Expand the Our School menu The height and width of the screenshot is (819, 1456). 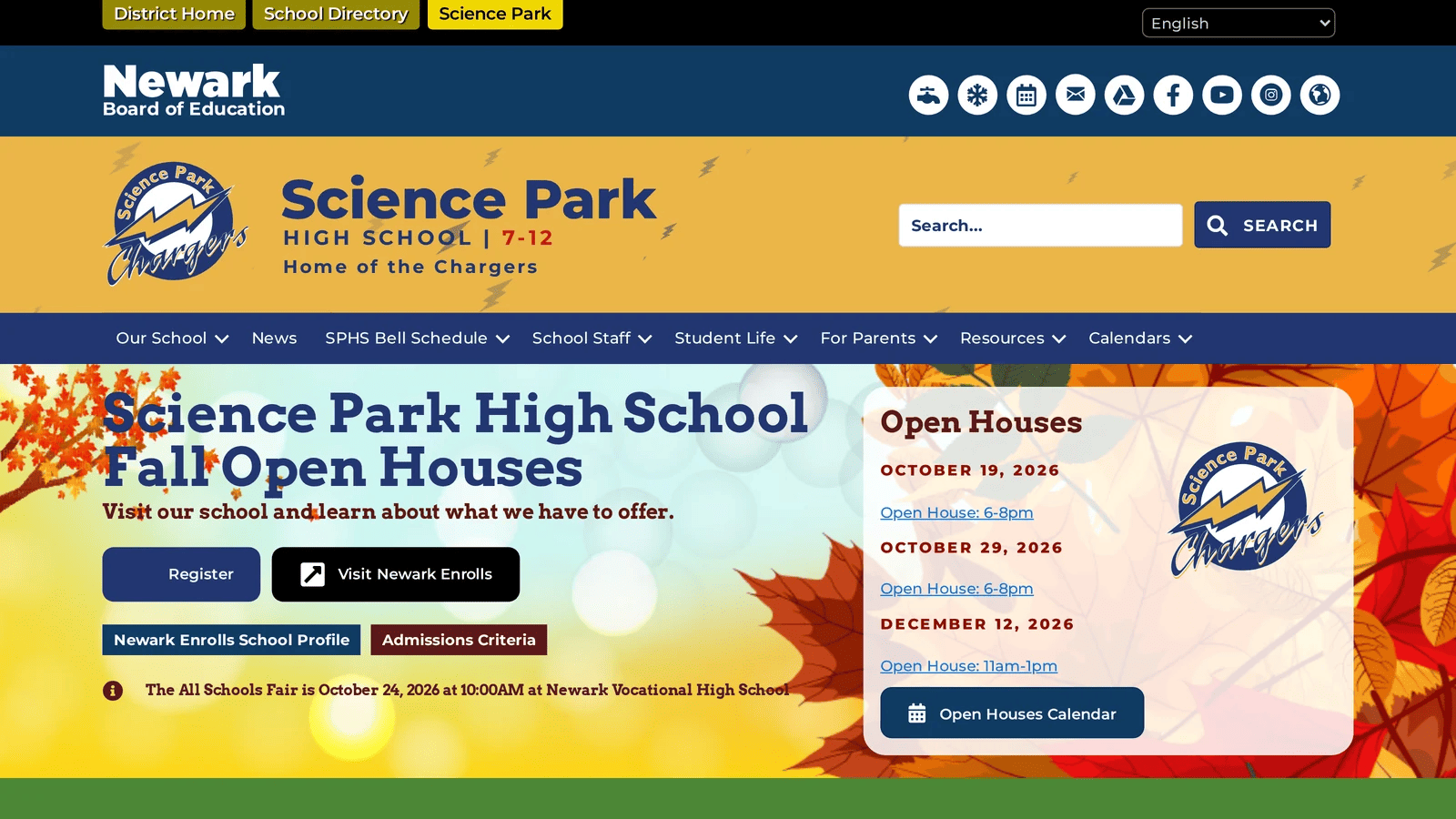point(172,339)
